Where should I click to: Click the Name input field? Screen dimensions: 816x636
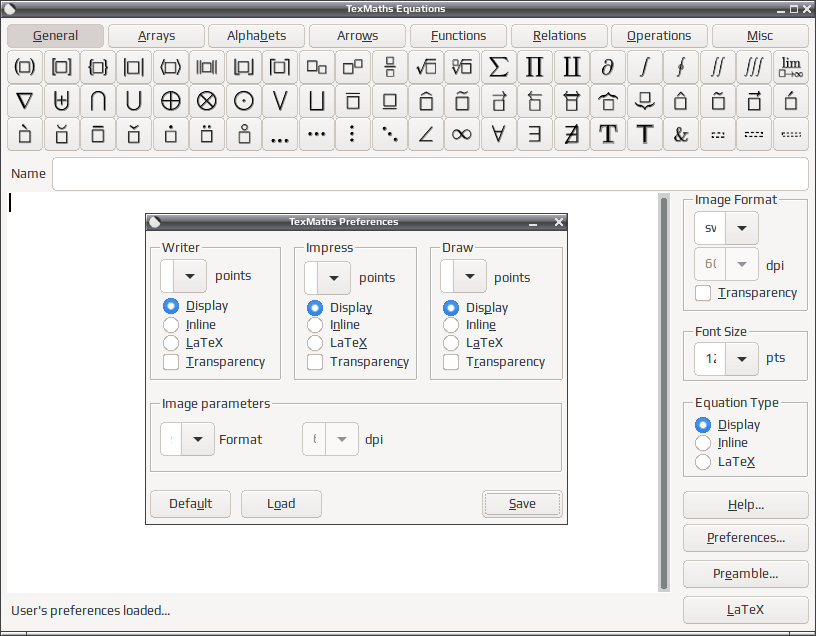tap(430, 174)
